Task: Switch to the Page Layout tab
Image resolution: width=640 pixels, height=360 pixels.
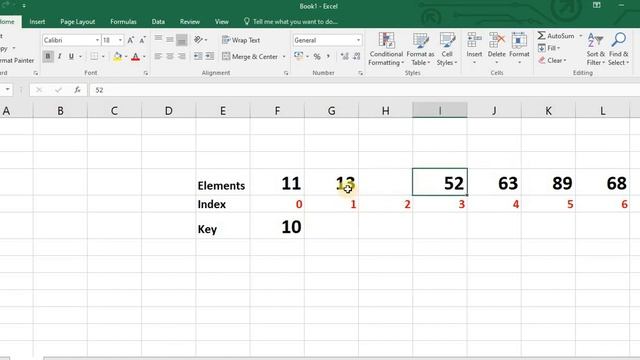Action: point(78,22)
